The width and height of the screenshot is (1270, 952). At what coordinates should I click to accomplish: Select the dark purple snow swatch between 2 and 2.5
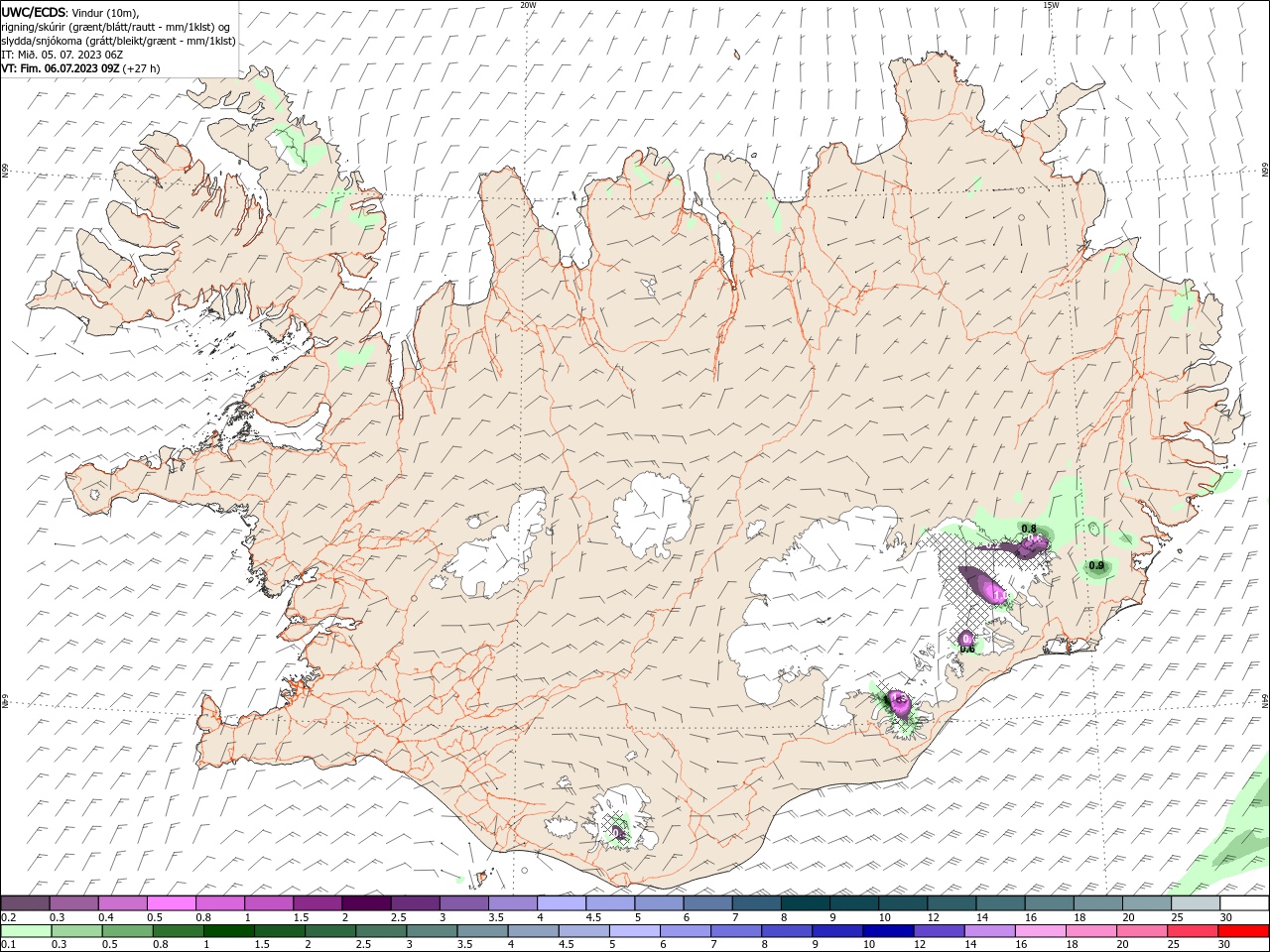point(366,903)
